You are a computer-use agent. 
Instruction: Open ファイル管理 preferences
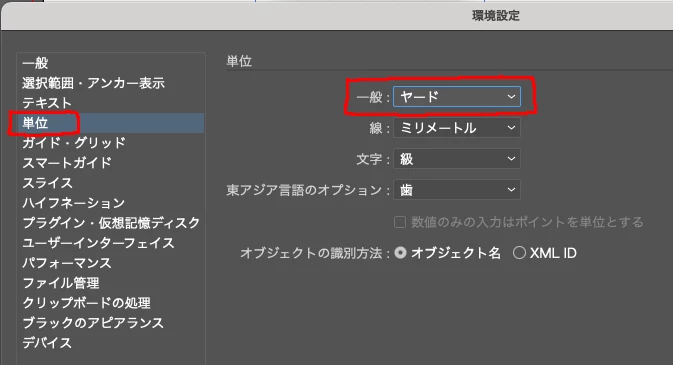61,283
